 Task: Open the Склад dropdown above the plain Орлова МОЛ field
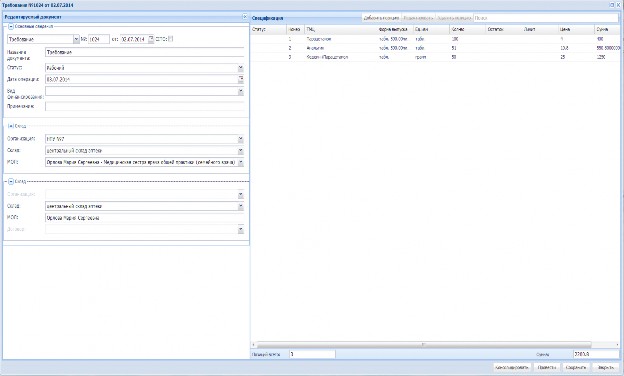(241, 207)
